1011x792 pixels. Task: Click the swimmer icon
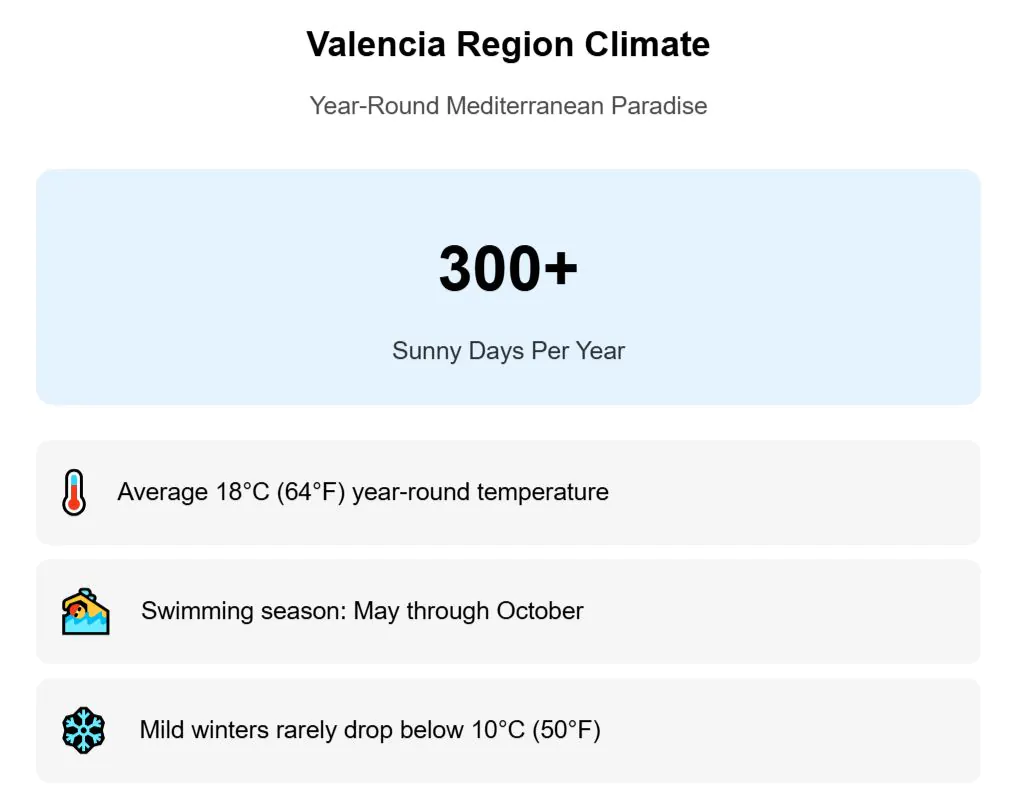[x=85, y=611]
